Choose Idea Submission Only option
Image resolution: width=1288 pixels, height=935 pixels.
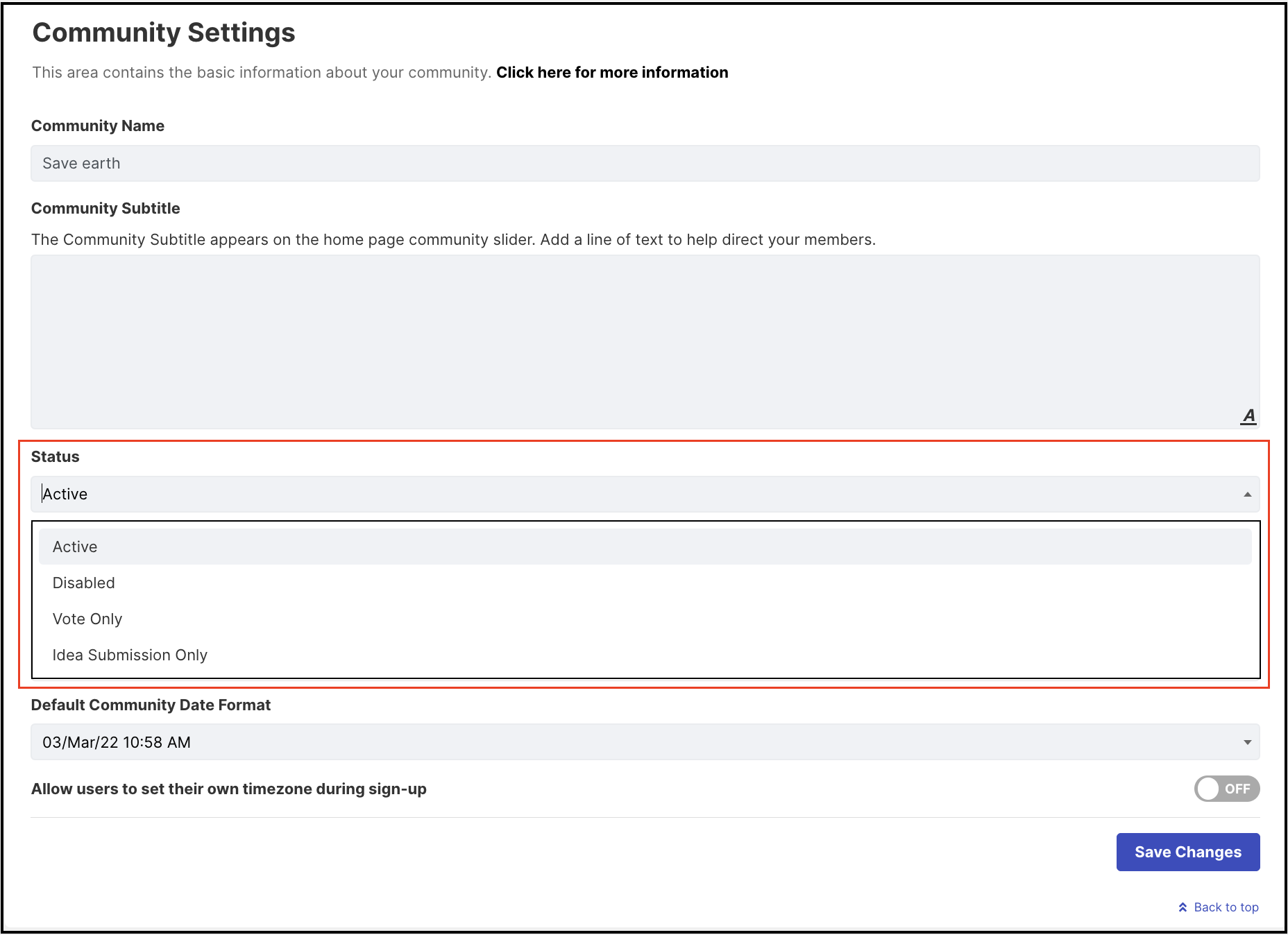click(x=645, y=655)
